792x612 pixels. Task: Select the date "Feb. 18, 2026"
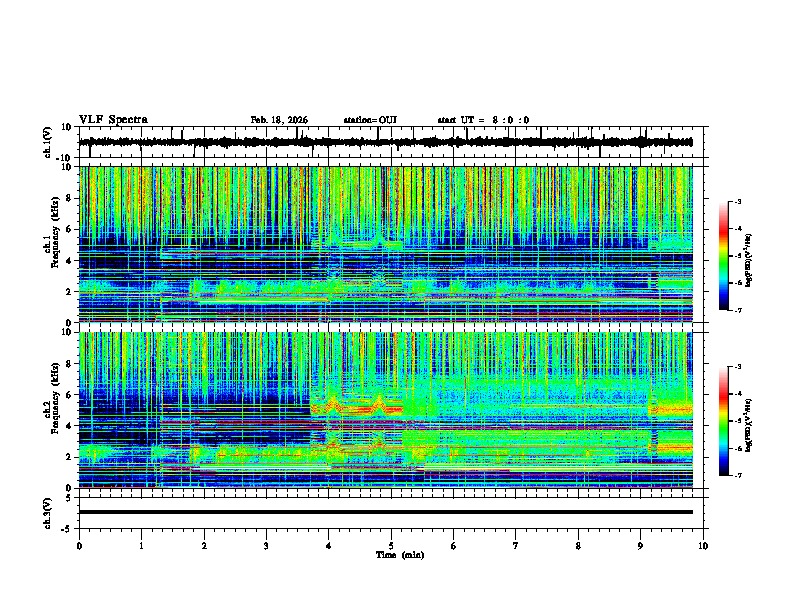[x=279, y=120]
